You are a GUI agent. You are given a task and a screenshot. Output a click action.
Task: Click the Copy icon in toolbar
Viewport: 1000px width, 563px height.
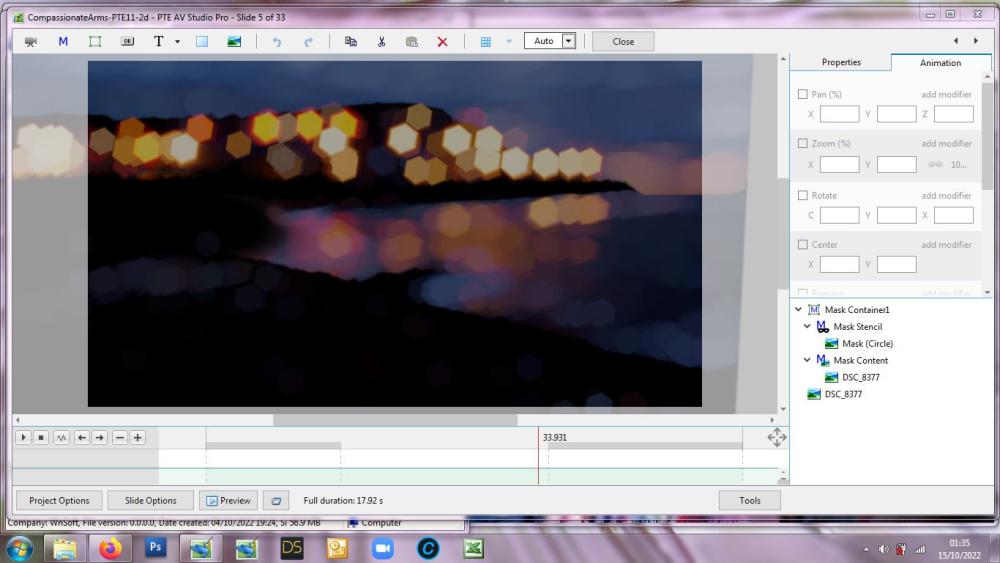pos(350,41)
